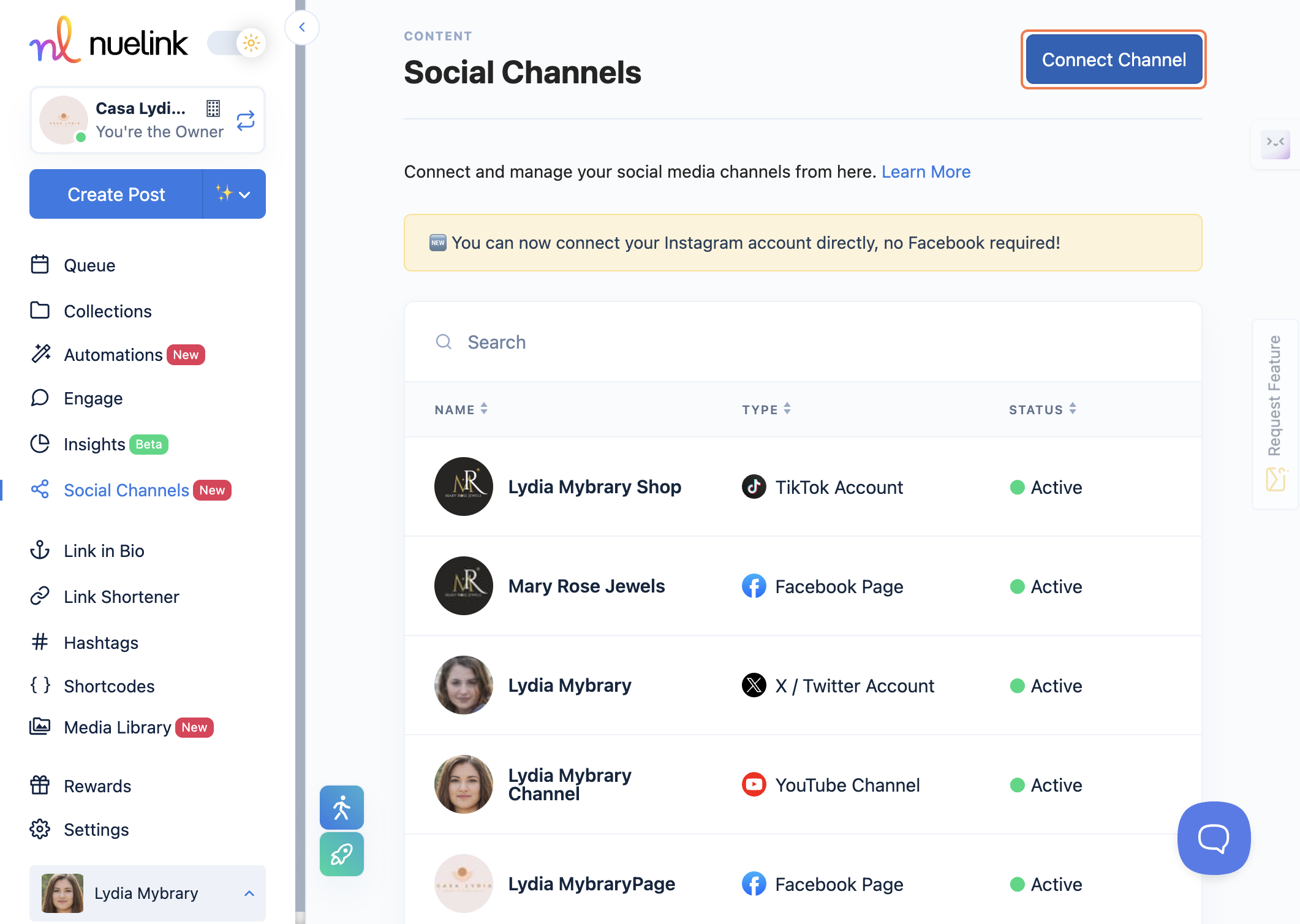
Task: Follow the Learn More link
Action: pyautogui.click(x=926, y=172)
